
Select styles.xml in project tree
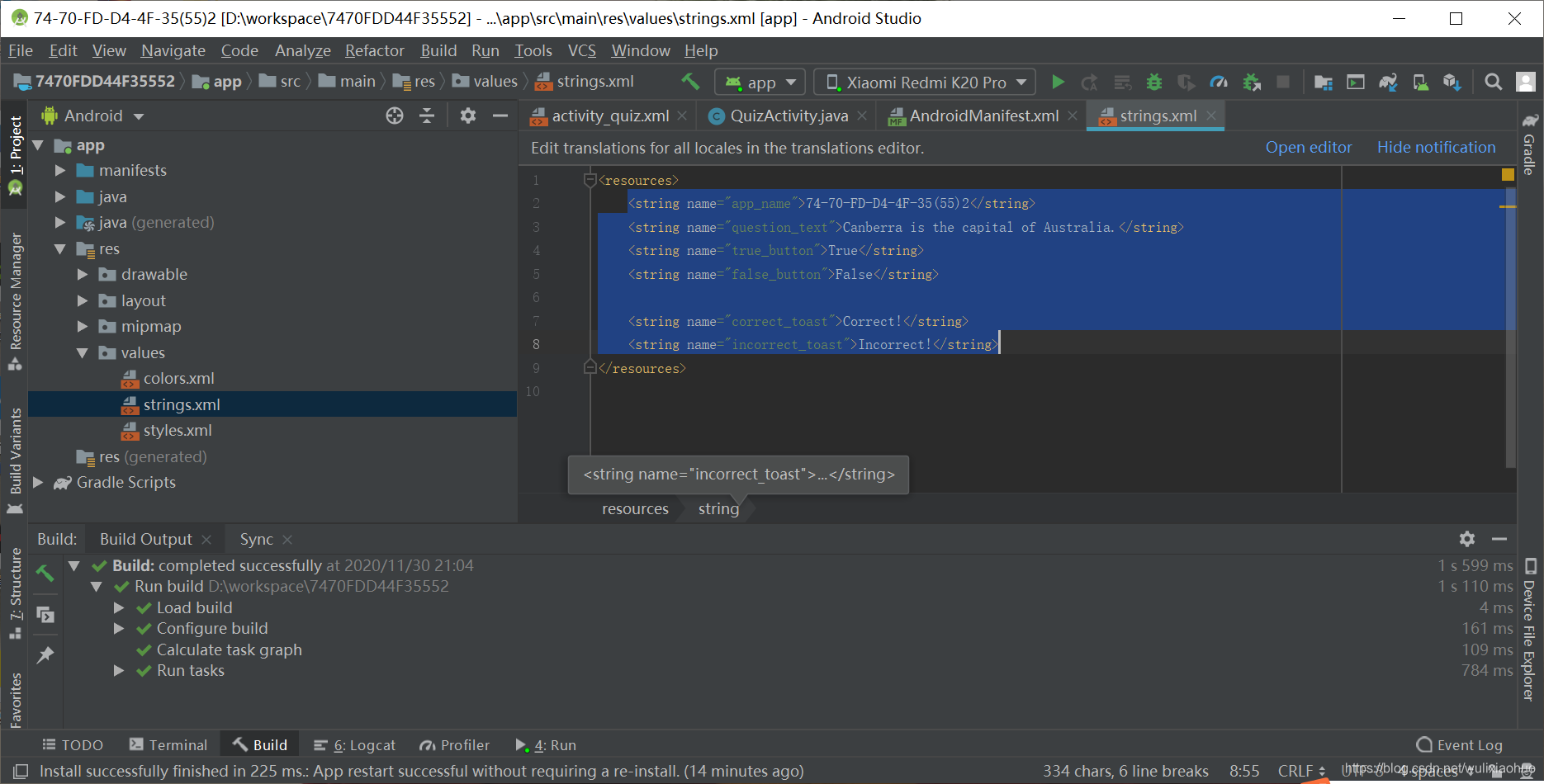[178, 430]
